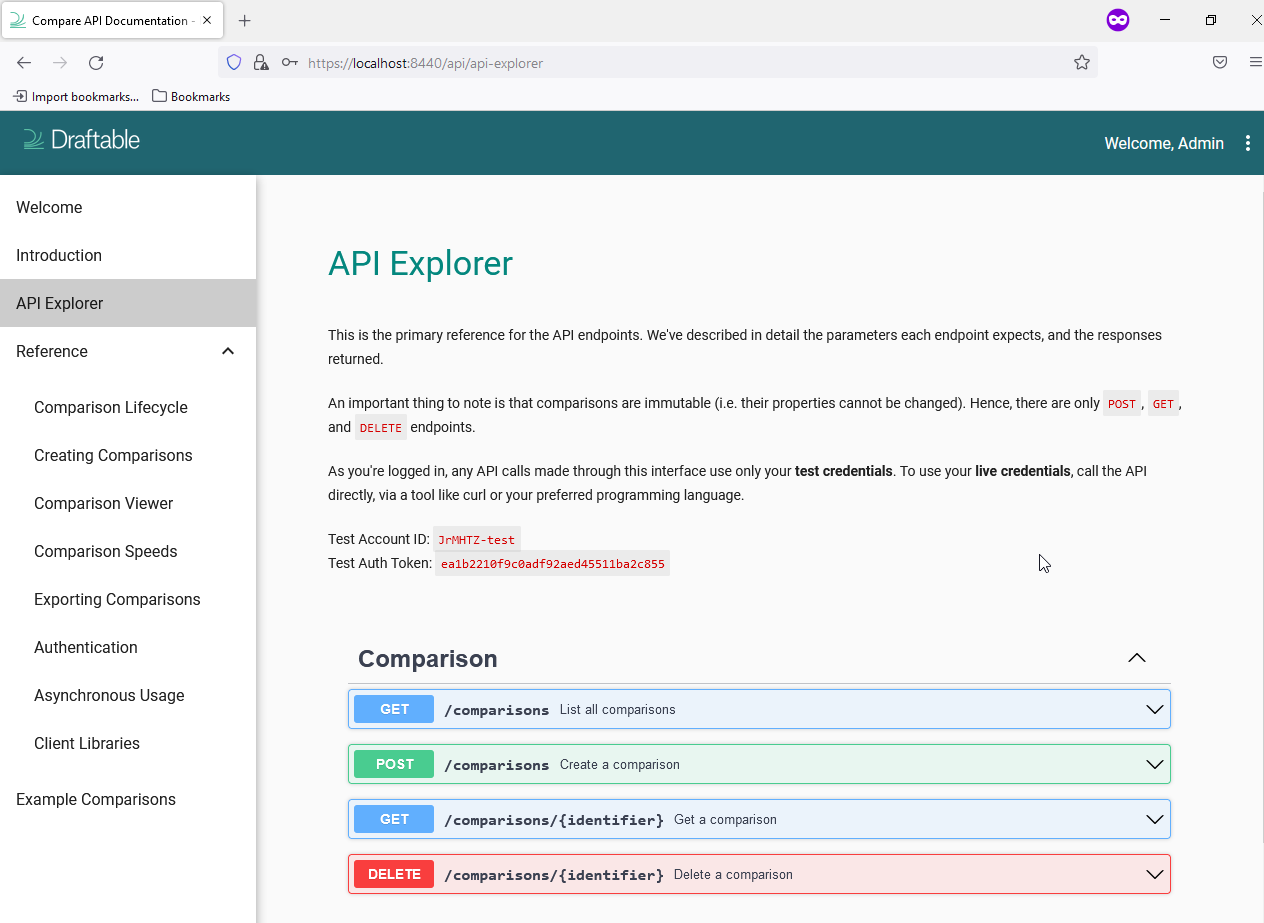Open Firefox application hamburger menu
1264x923 pixels.
pyautogui.click(x=1255, y=63)
